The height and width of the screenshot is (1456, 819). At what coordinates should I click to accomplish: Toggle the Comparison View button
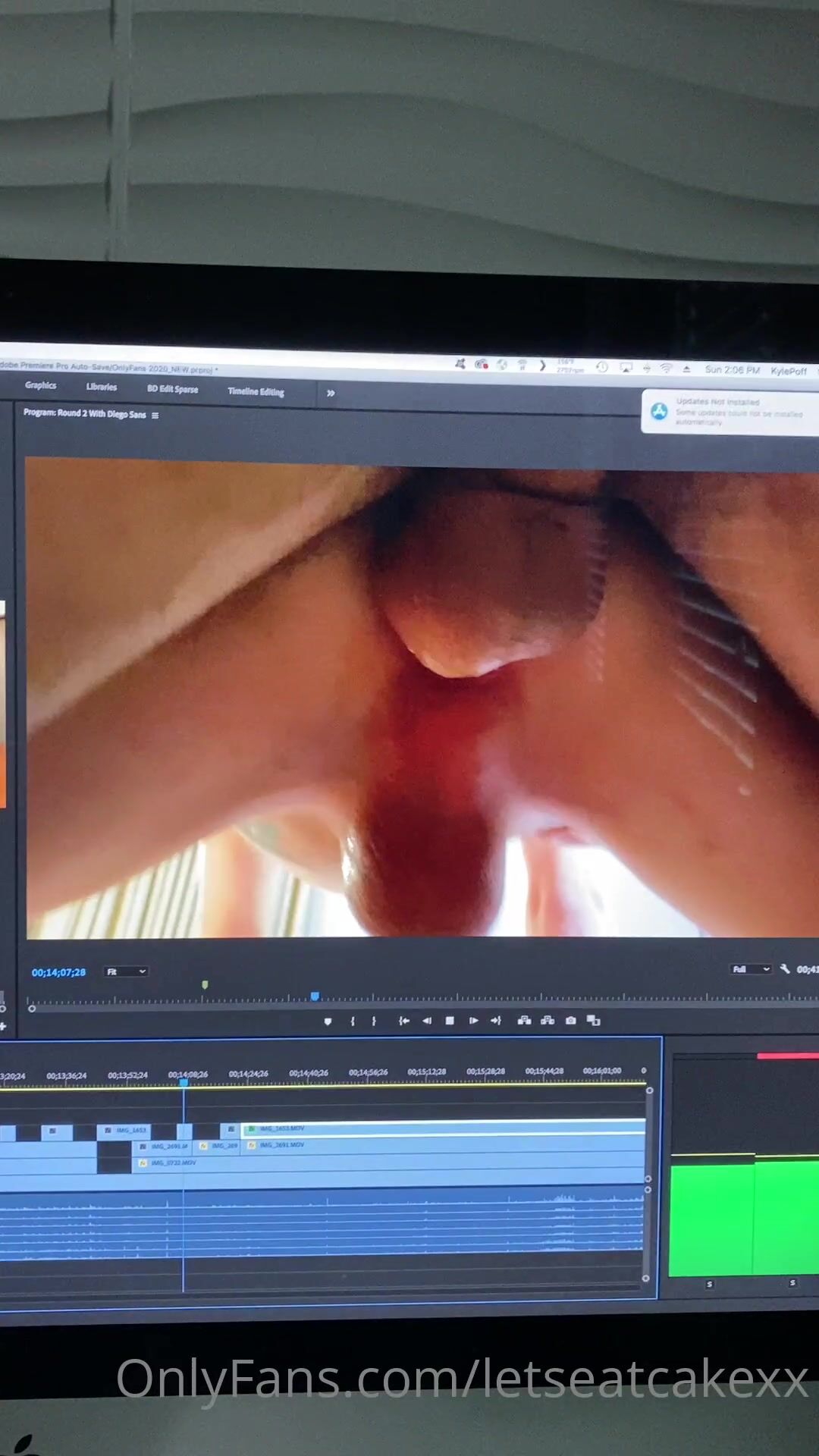click(x=594, y=1021)
